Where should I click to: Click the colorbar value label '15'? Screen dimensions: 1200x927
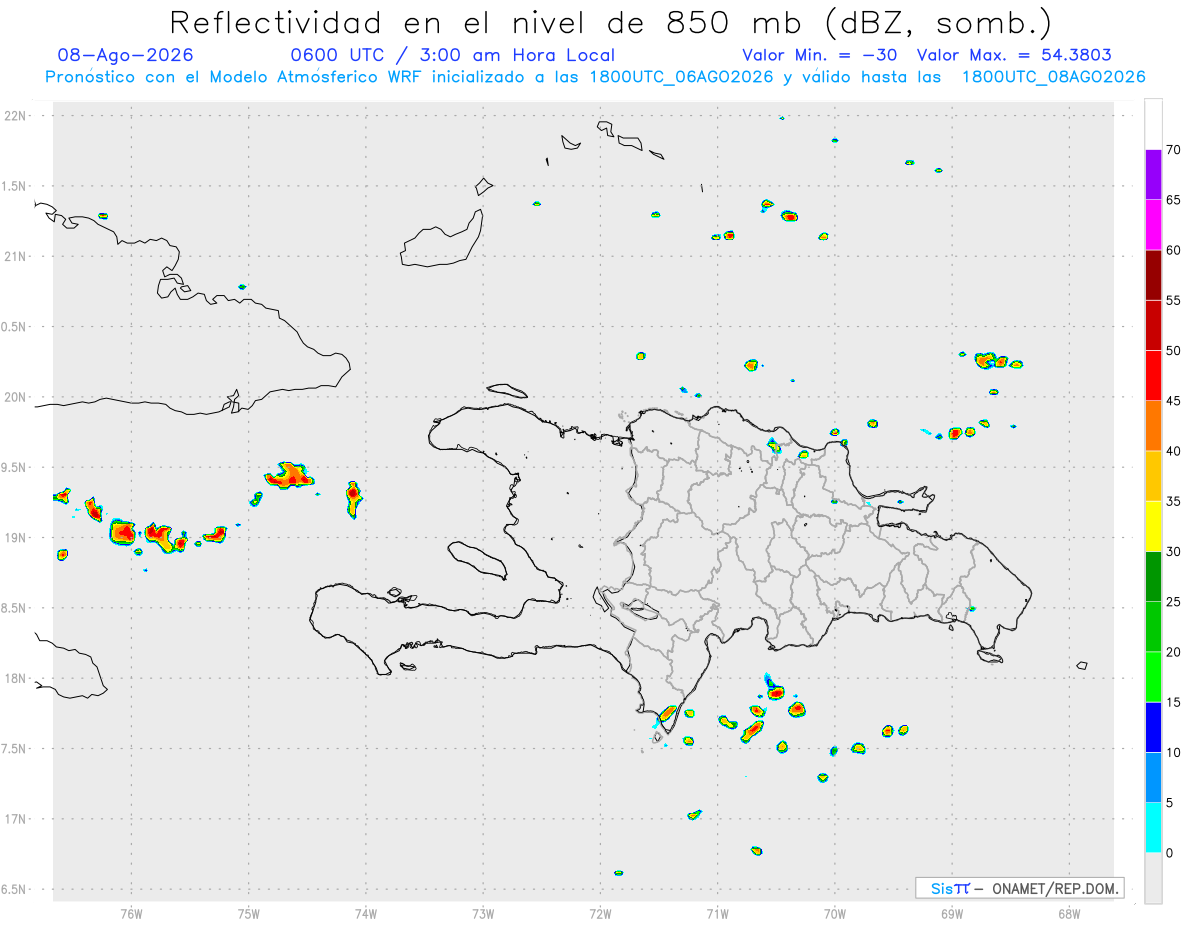click(x=1173, y=702)
